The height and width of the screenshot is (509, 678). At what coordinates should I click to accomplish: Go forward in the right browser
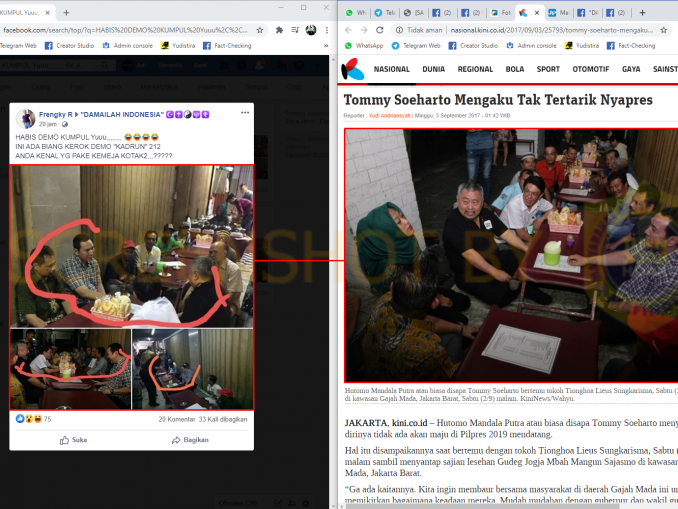coord(364,30)
